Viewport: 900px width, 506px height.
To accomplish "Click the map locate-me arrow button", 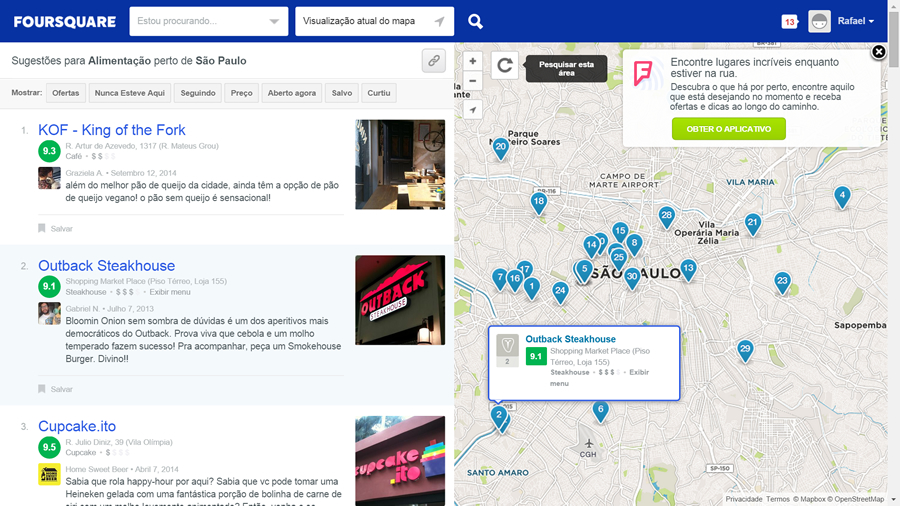I will point(472,110).
